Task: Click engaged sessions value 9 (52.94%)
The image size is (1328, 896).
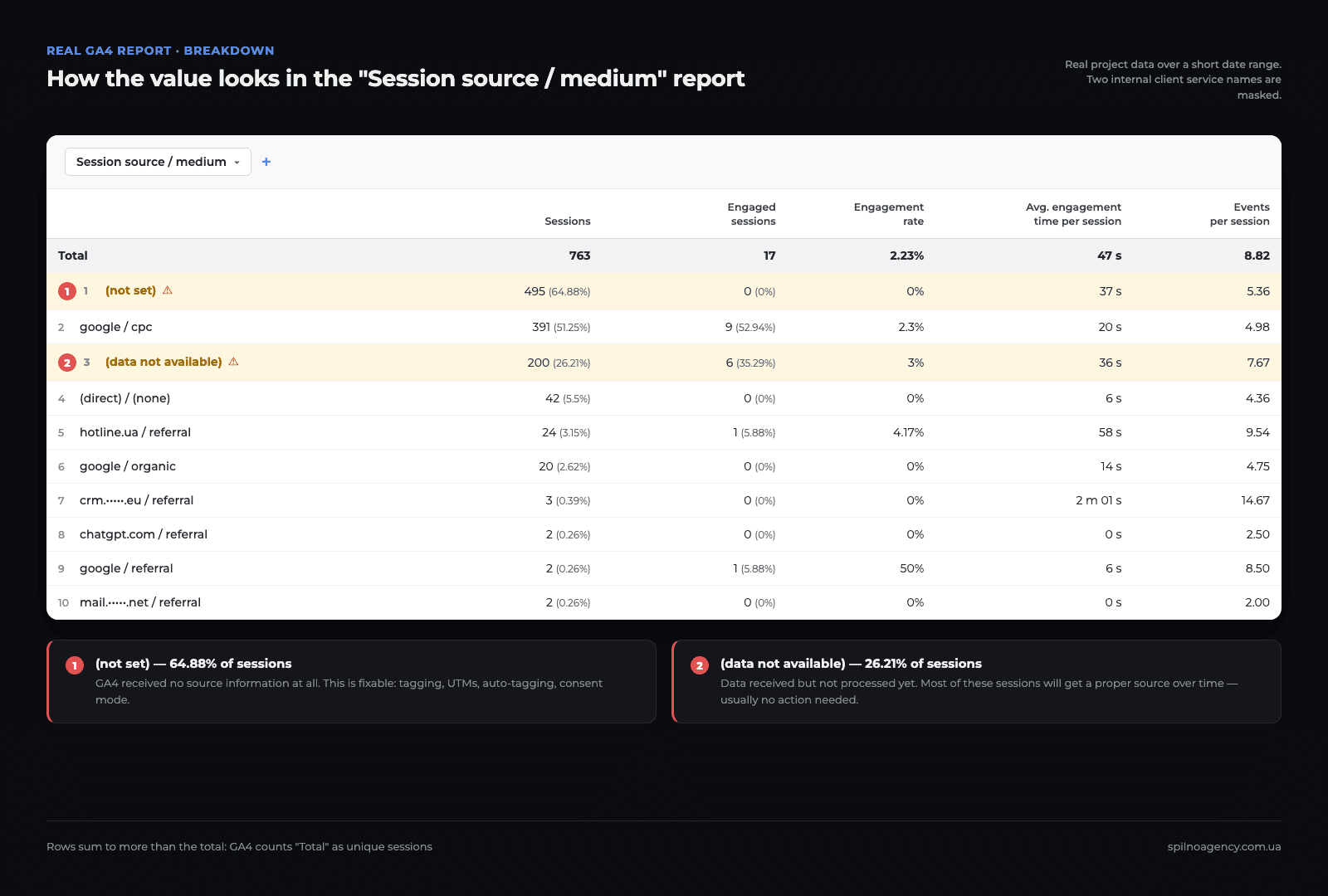Action: 750,327
